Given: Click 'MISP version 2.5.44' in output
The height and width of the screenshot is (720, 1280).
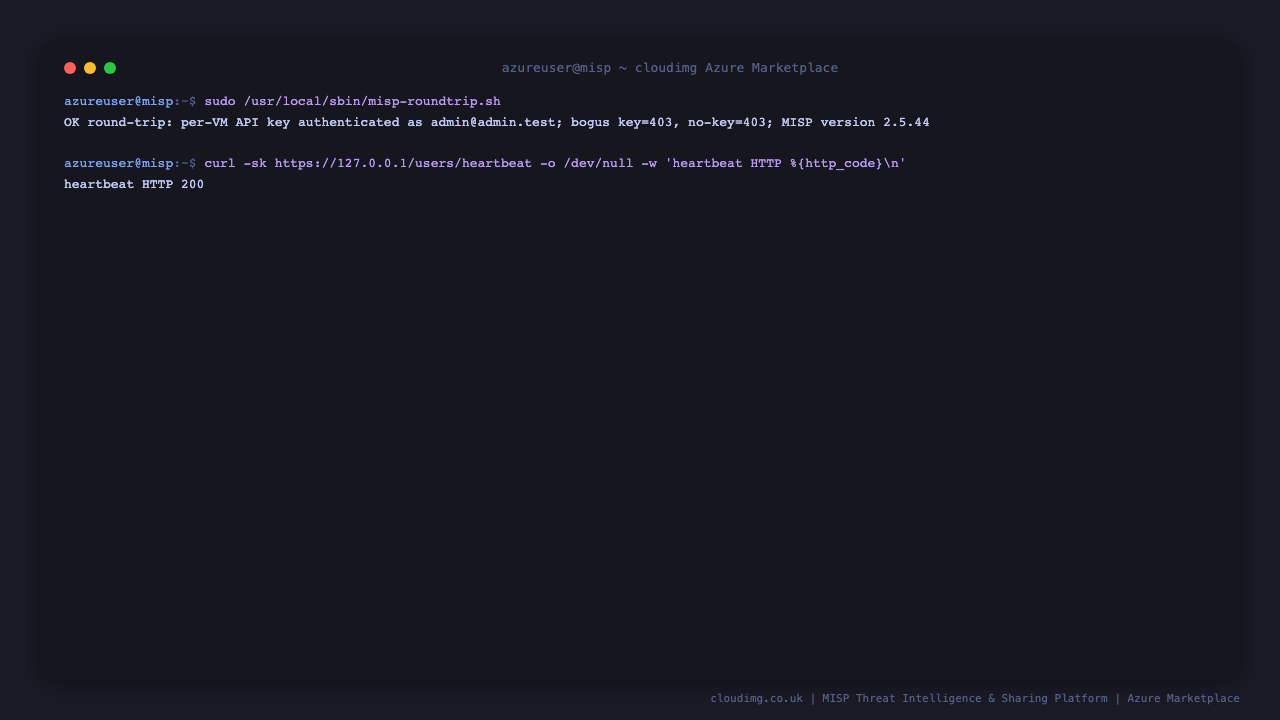Looking at the screenshot, I should tap(856, 123).
